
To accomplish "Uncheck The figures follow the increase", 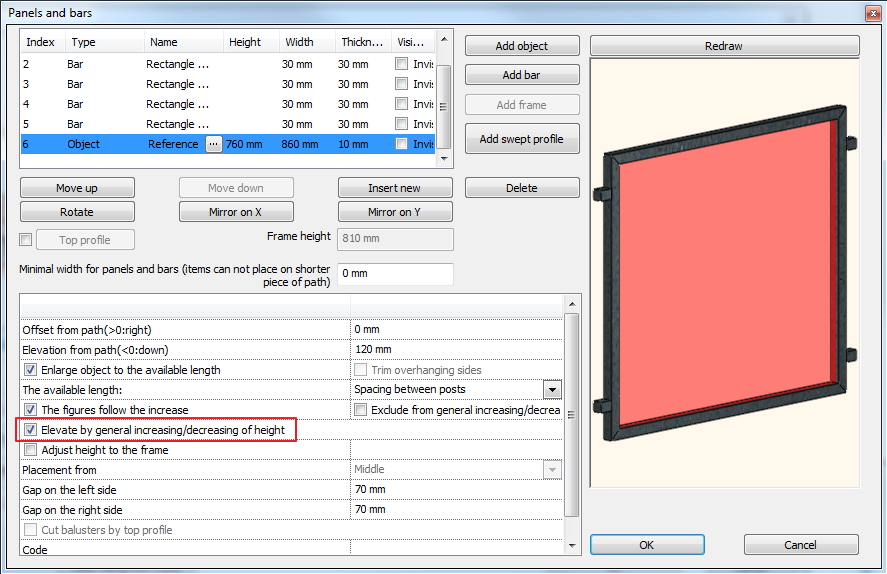I will 31,410.
